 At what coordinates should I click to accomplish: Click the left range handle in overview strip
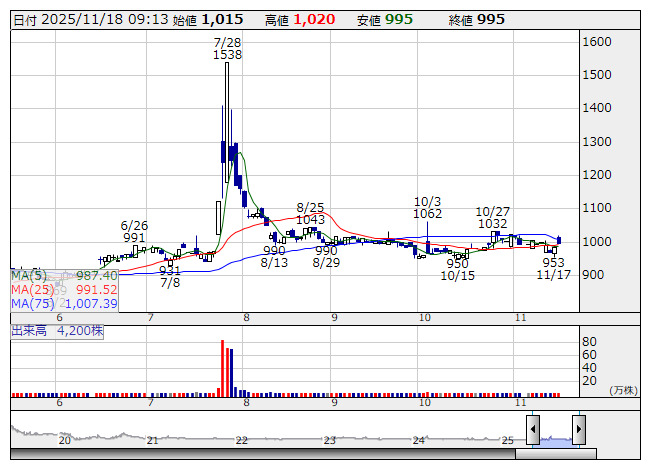pyautogui.click(x=533, y=431)
